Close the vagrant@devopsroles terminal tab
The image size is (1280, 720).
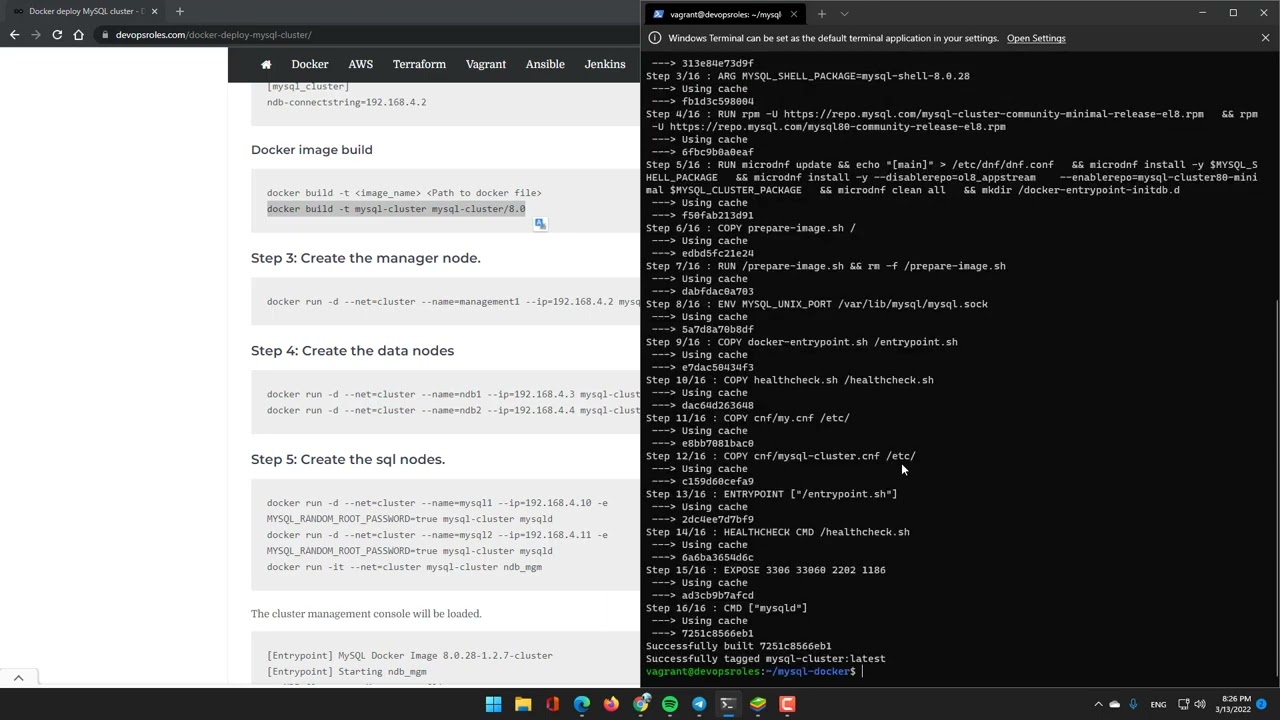coord(794,14)
